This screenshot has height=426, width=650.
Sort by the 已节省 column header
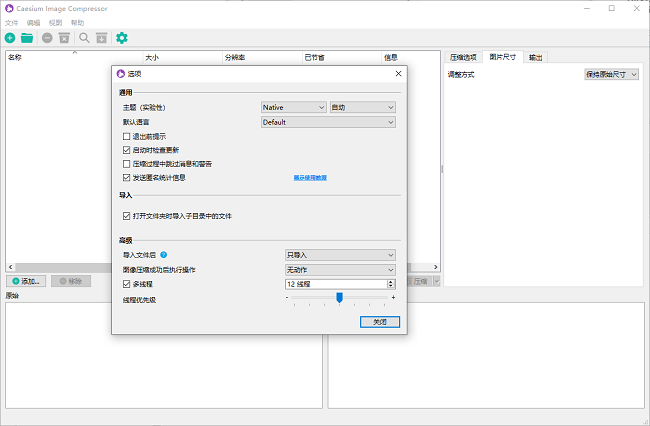(x=342, y=58)
